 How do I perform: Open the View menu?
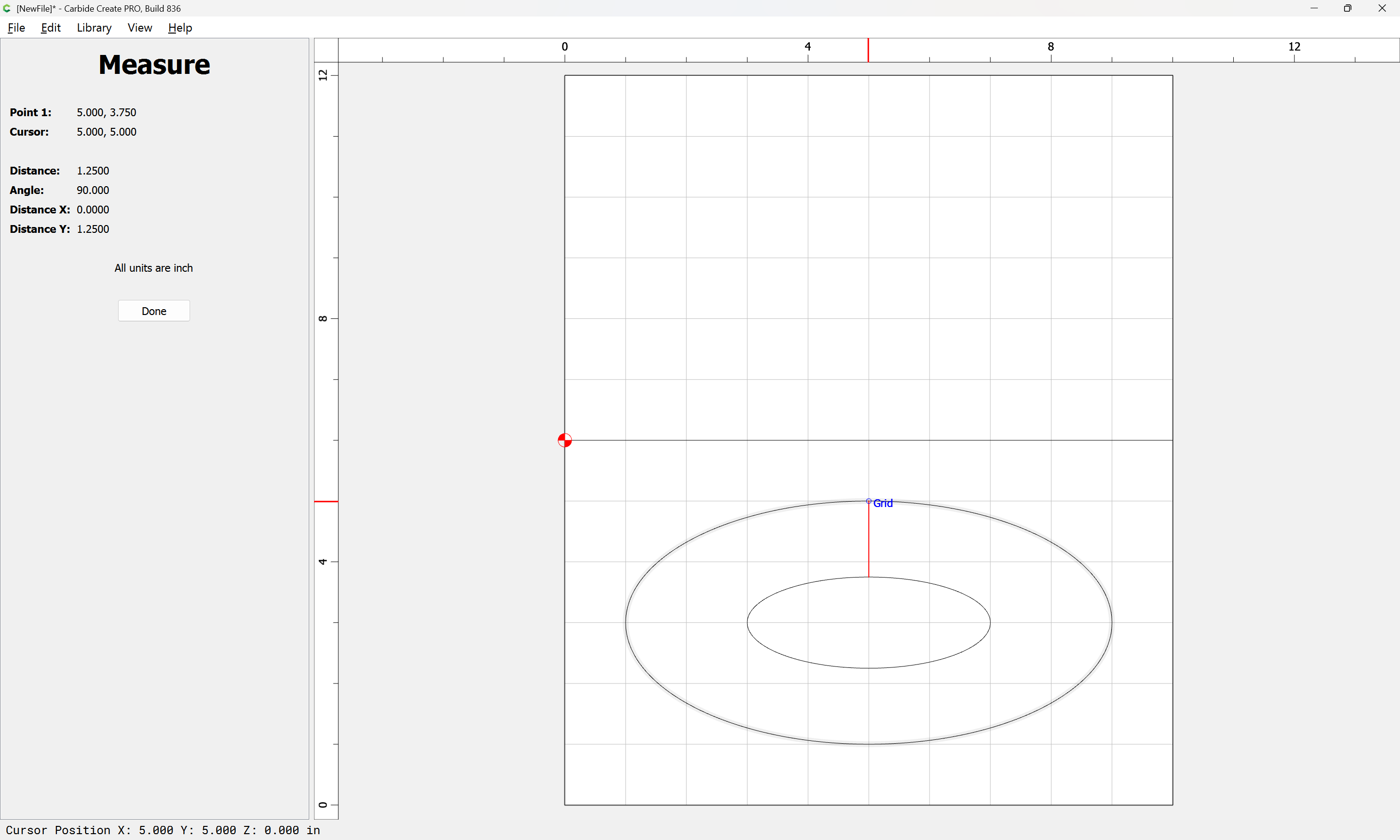139,28
